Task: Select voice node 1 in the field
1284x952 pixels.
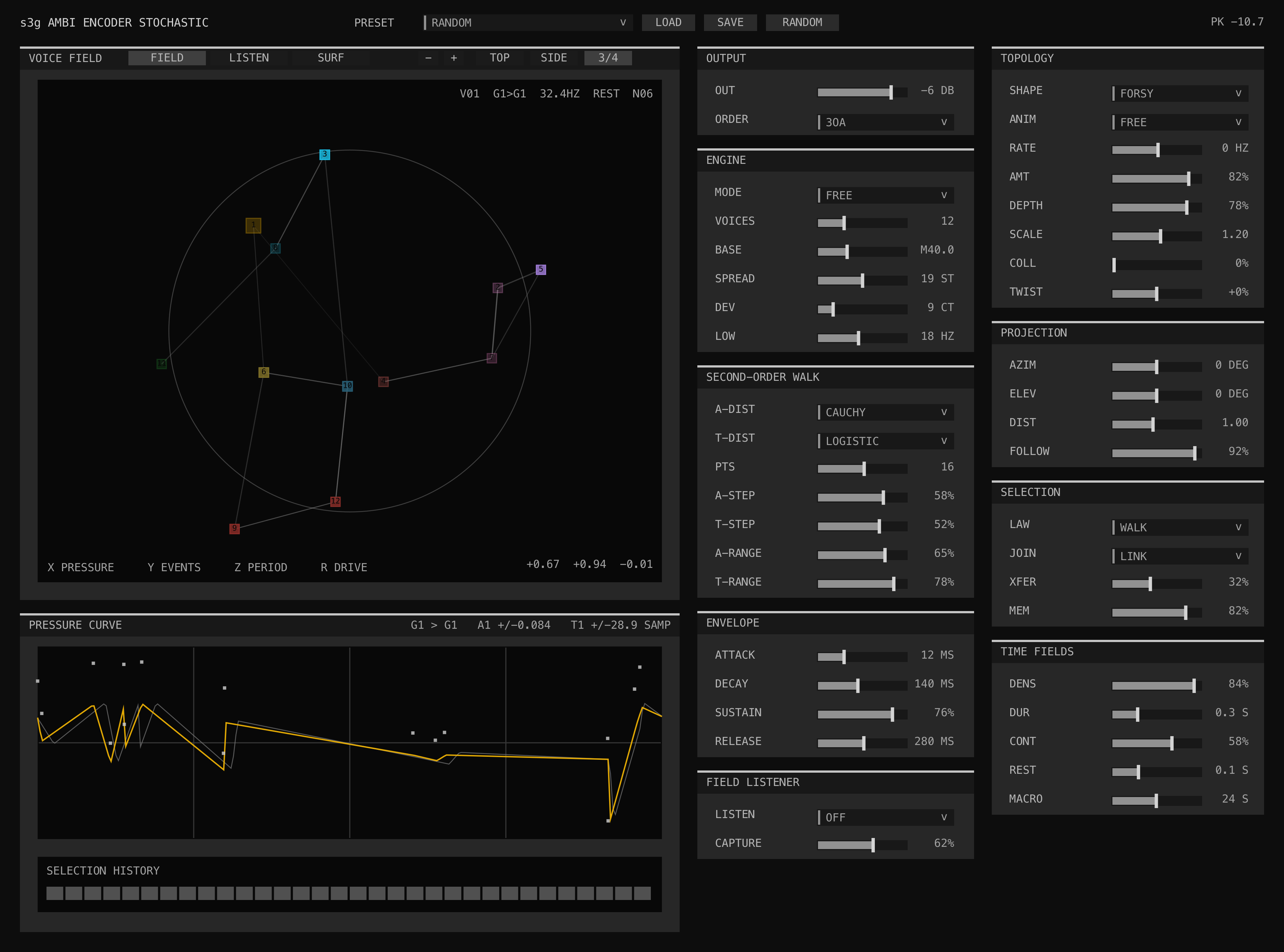Action: point(253,225)
